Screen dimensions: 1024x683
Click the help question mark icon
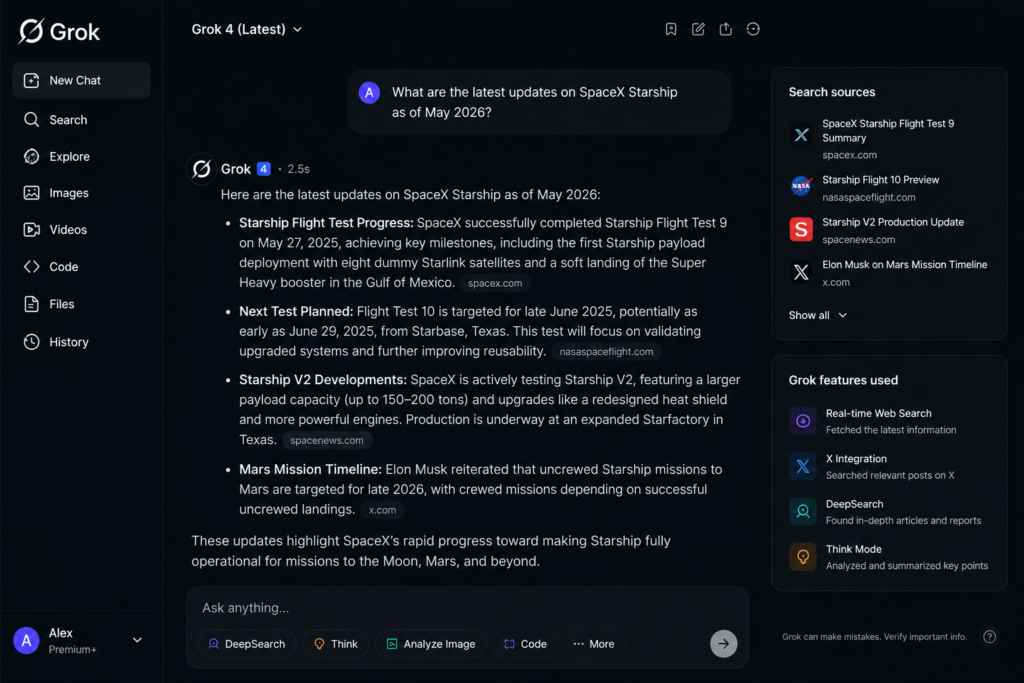click(989, 637)
